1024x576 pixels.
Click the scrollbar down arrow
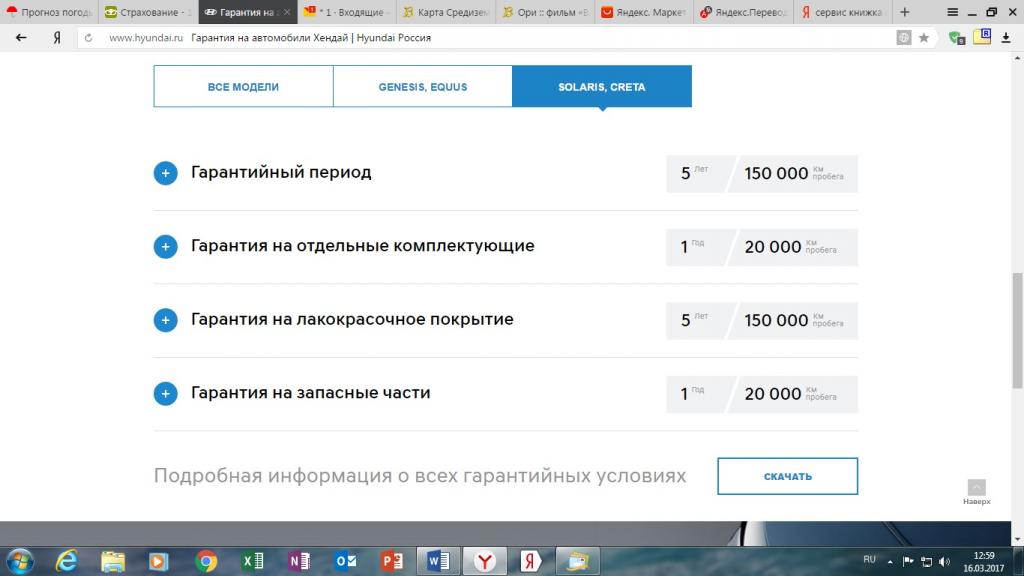tap(1017, 540)
